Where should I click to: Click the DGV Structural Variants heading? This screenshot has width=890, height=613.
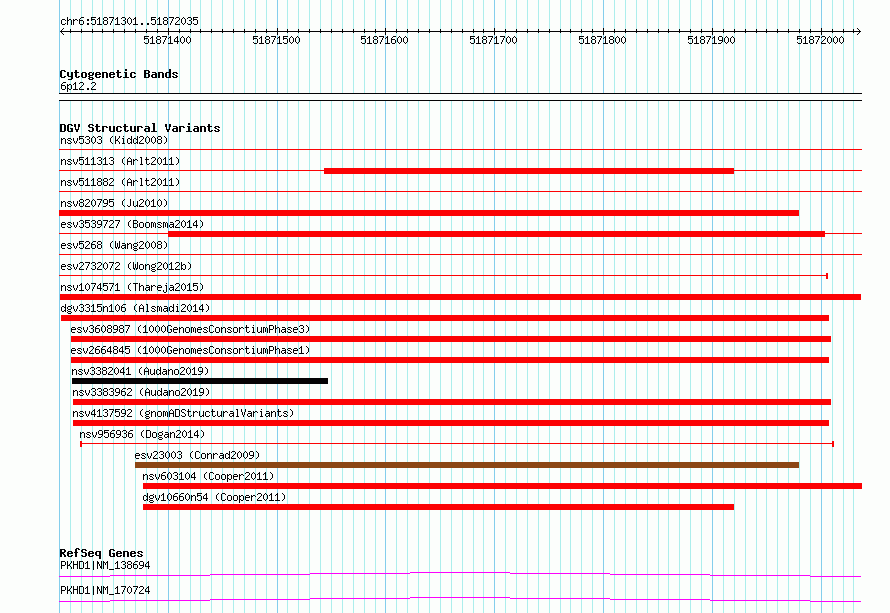pyautogui.click(x=140, y=128)
